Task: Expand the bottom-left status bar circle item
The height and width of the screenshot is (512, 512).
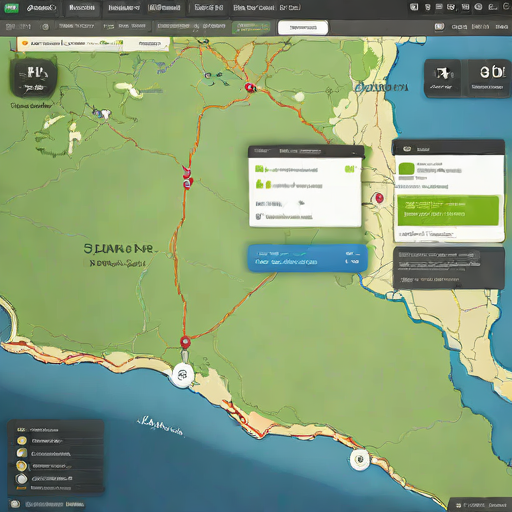Action: (x=15, y=504)
